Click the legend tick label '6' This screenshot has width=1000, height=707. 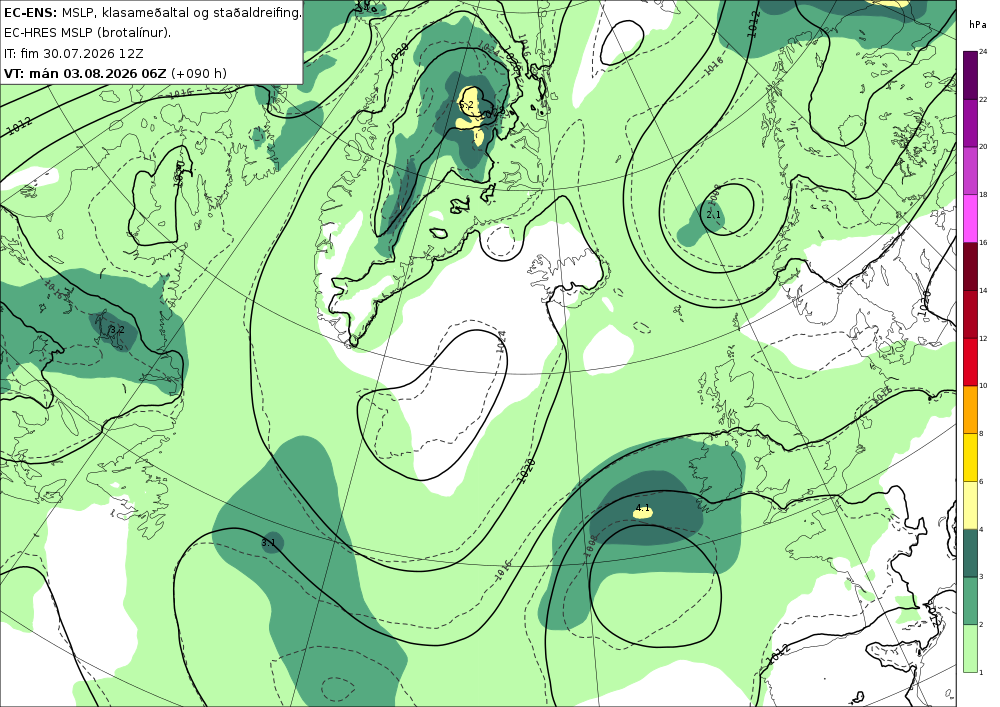click(982, 481)
